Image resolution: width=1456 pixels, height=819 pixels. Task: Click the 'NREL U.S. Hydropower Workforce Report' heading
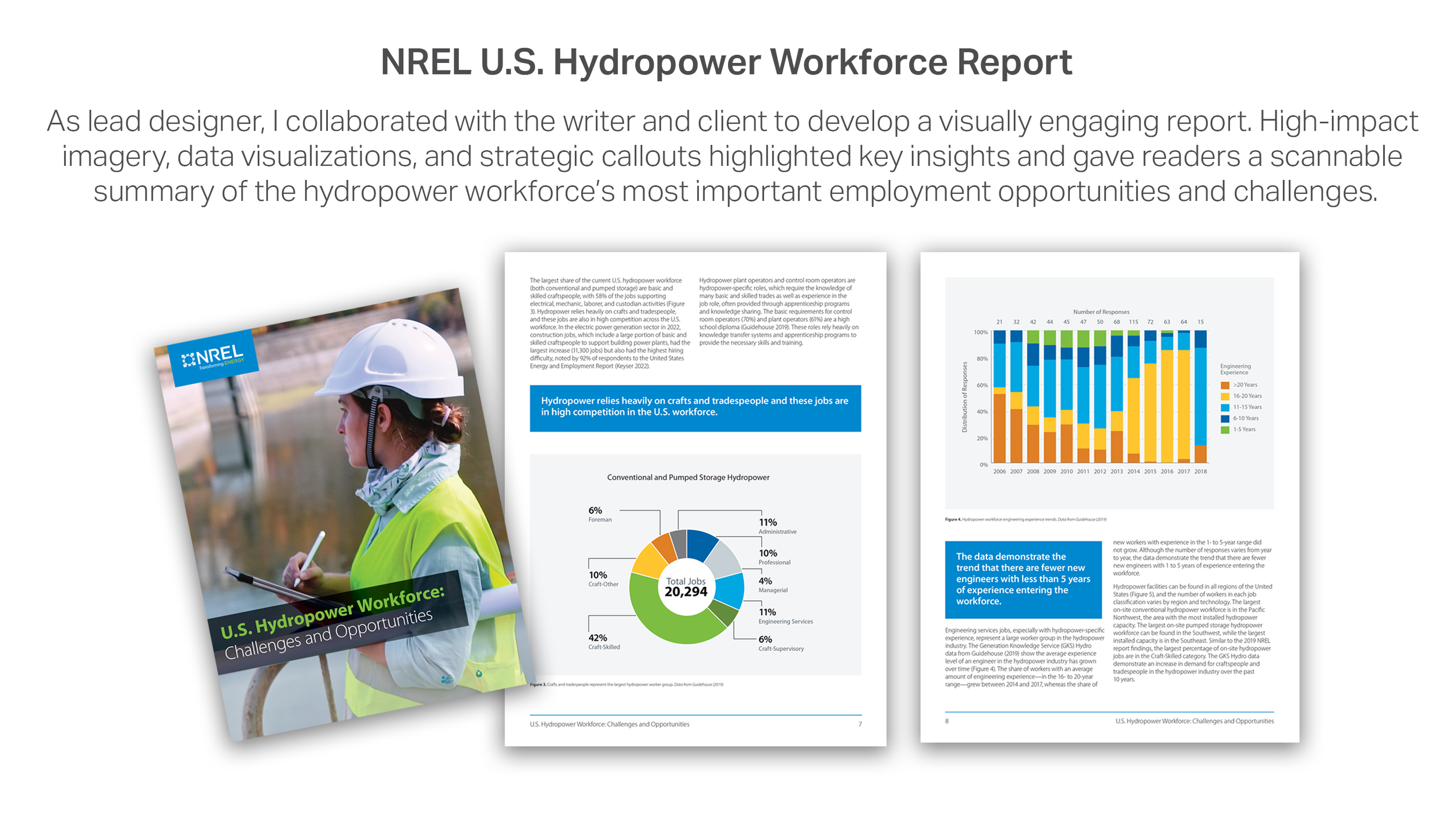[x=726, y=62]
